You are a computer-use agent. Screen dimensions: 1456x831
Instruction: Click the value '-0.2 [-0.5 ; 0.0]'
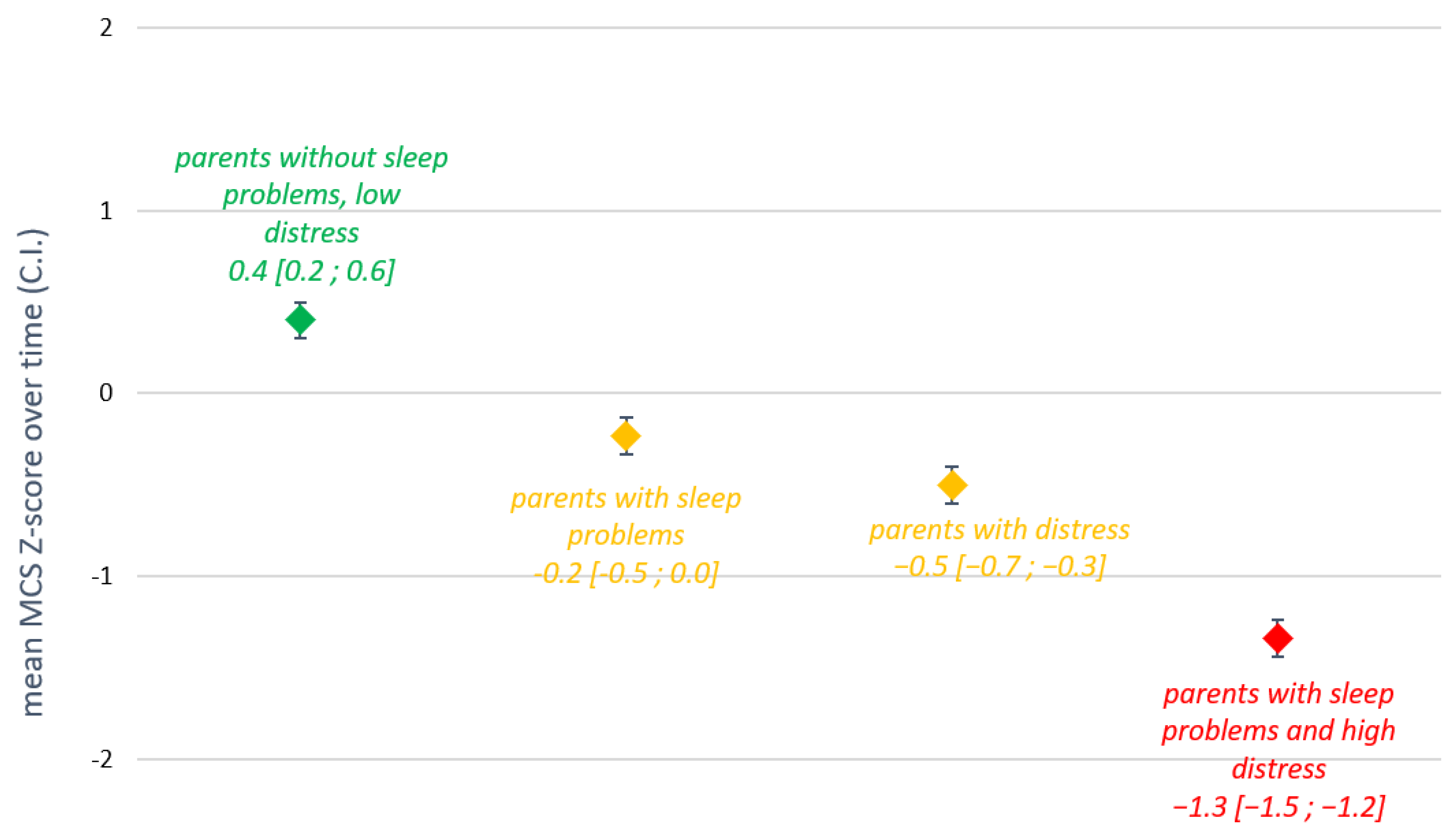click(626, 573)
